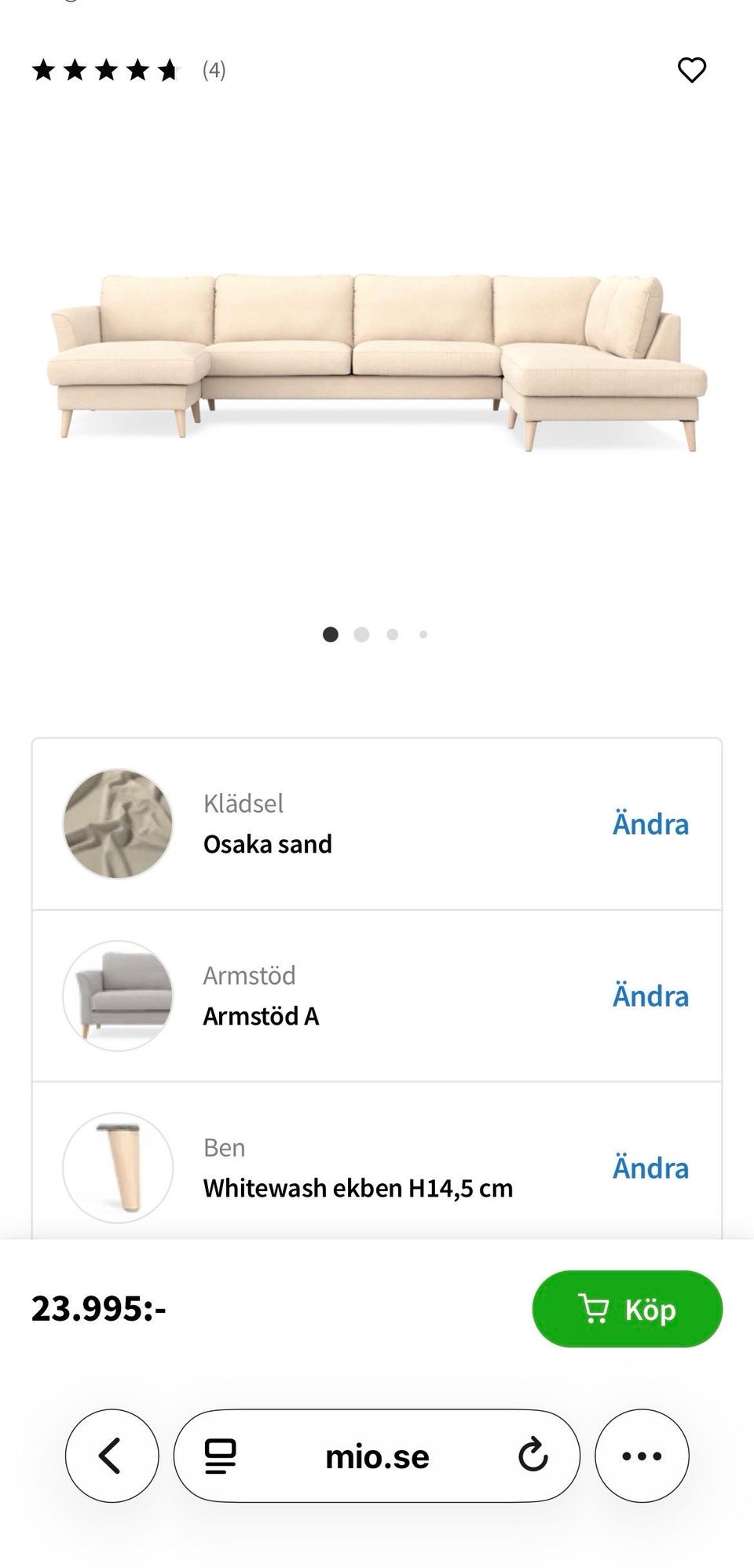Screen dimensions: 754x1568
Task: Open browser more options menu
Action: [642, 1456]
